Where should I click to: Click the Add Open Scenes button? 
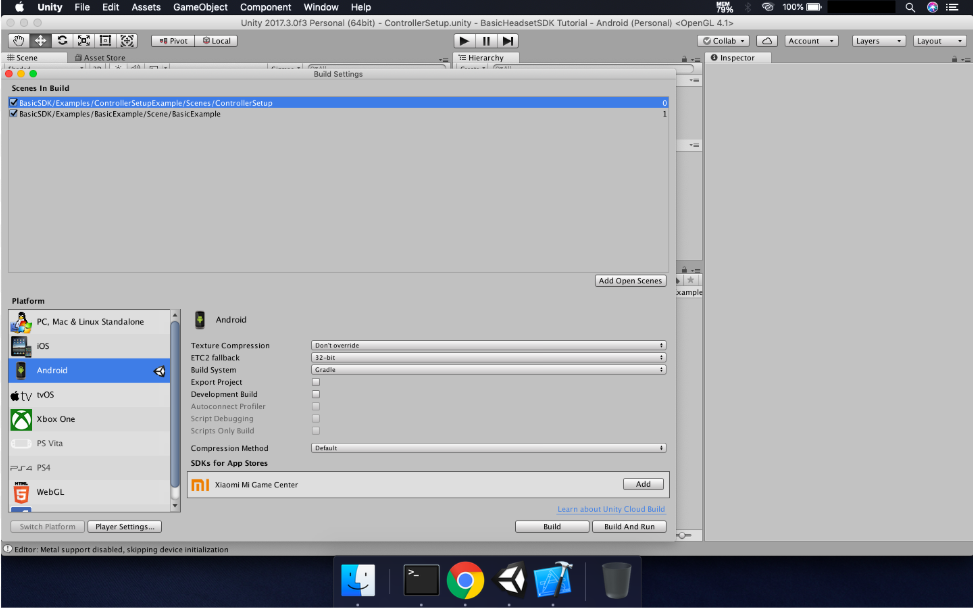[x=630, y=281]
